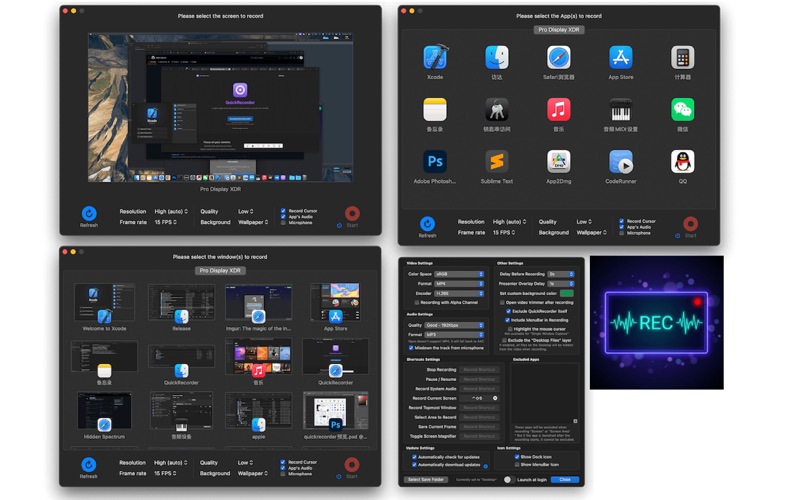
Task: Select Adobe Photoshop in app picker
Action: (x=435, y=162)
